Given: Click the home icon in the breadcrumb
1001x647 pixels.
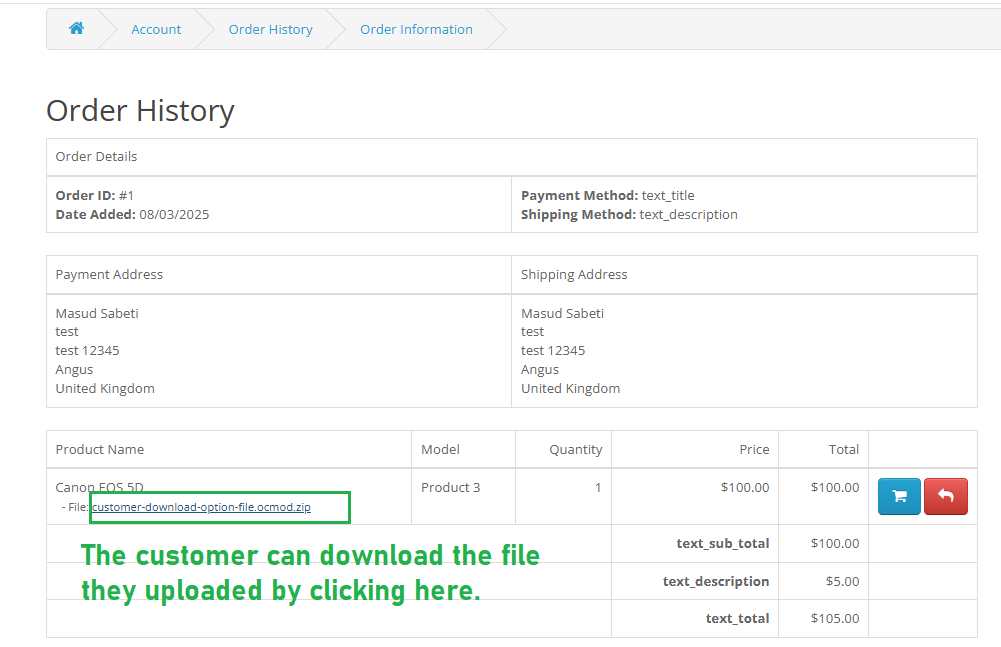Looking at the screenshot, I should pyautogui.click(x=76, y=29).
